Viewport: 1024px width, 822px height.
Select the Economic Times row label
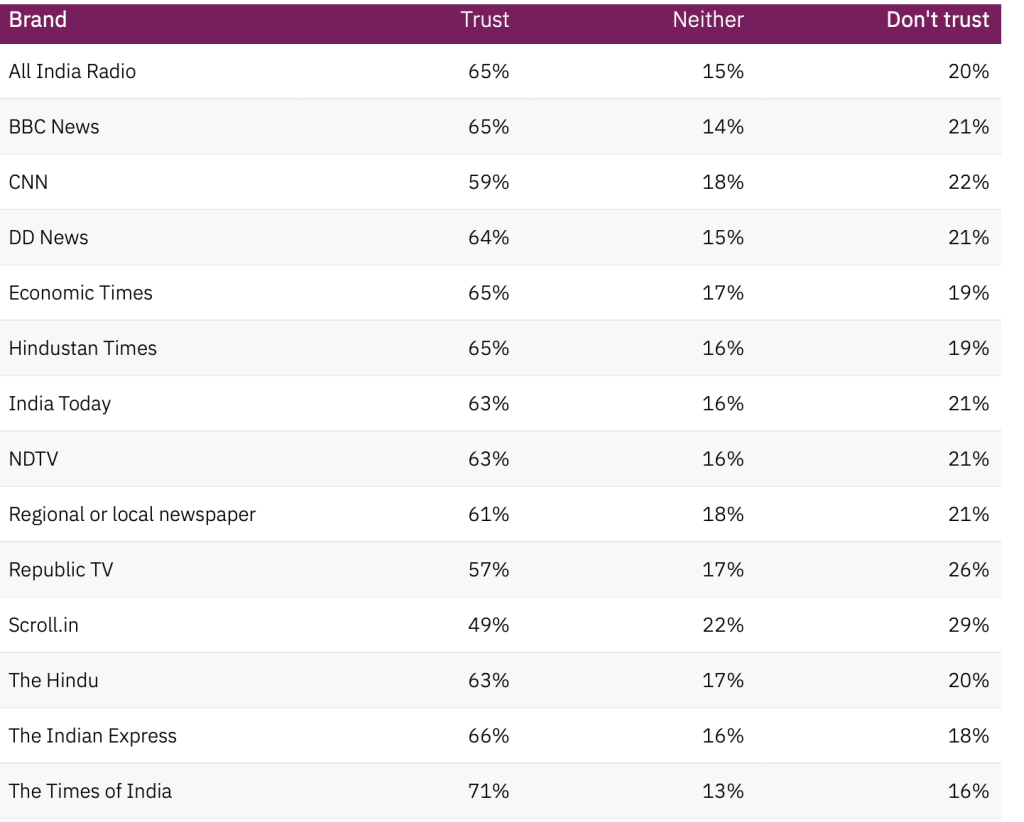click(x=80, y=293)
